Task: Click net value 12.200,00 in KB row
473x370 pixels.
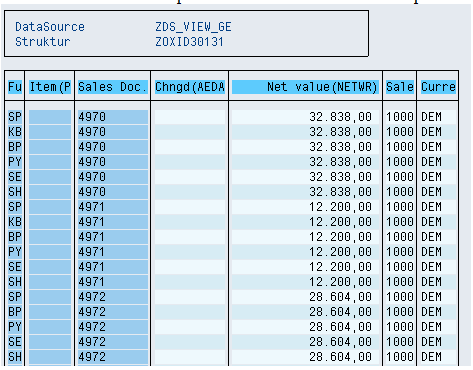Action: tap(305, 222)
